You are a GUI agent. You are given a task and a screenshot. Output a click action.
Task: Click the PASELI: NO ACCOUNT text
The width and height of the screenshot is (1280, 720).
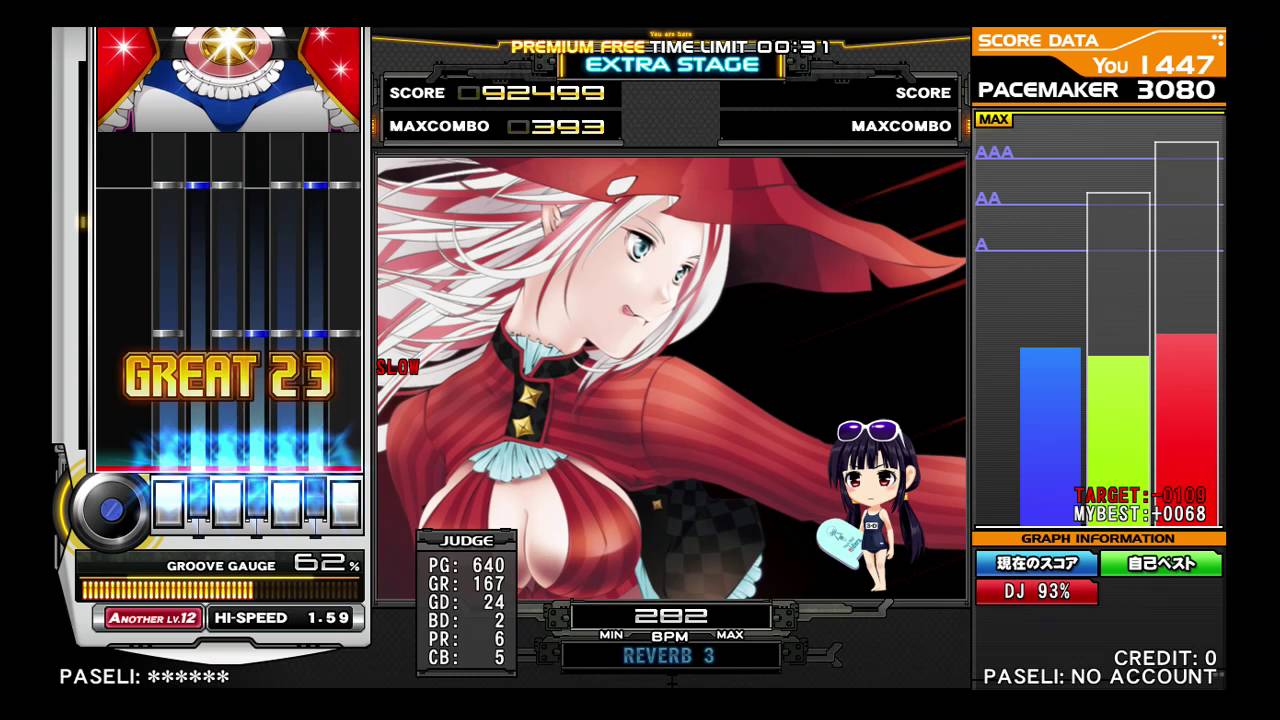tap(1100, 677)
